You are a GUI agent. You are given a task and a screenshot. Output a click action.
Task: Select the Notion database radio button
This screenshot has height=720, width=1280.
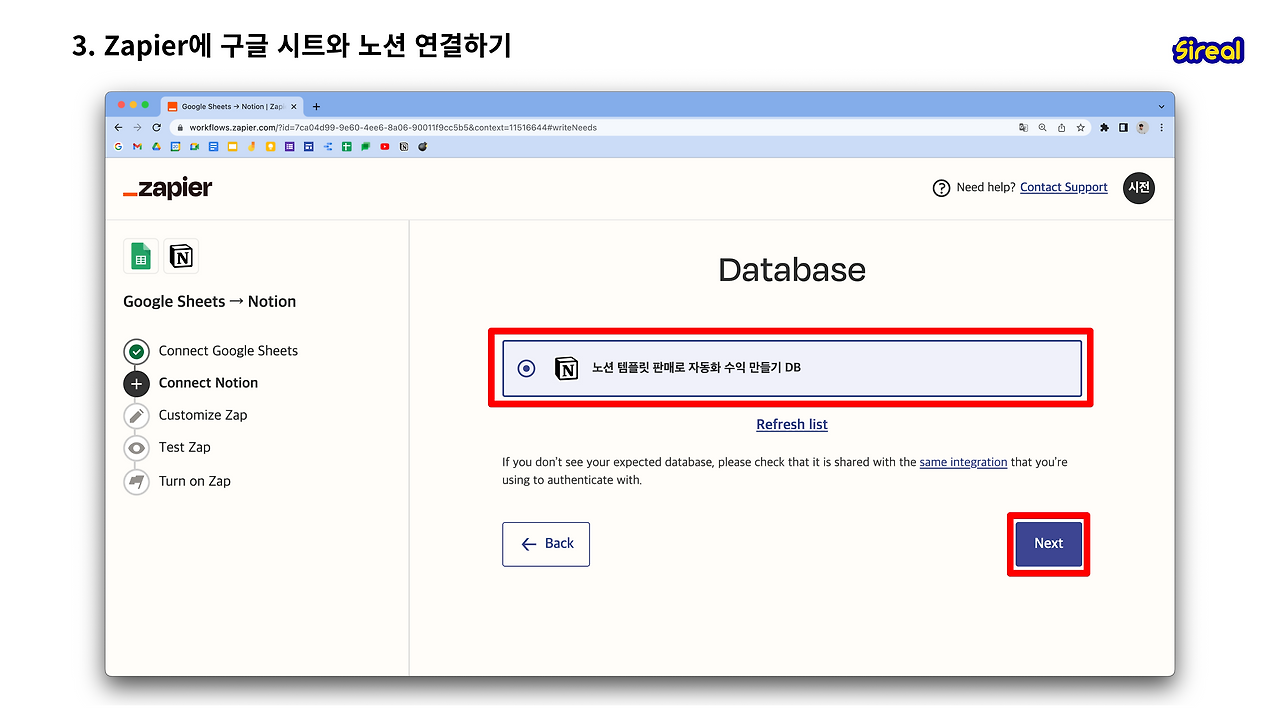pyautogui.click(x=527, y=368)
